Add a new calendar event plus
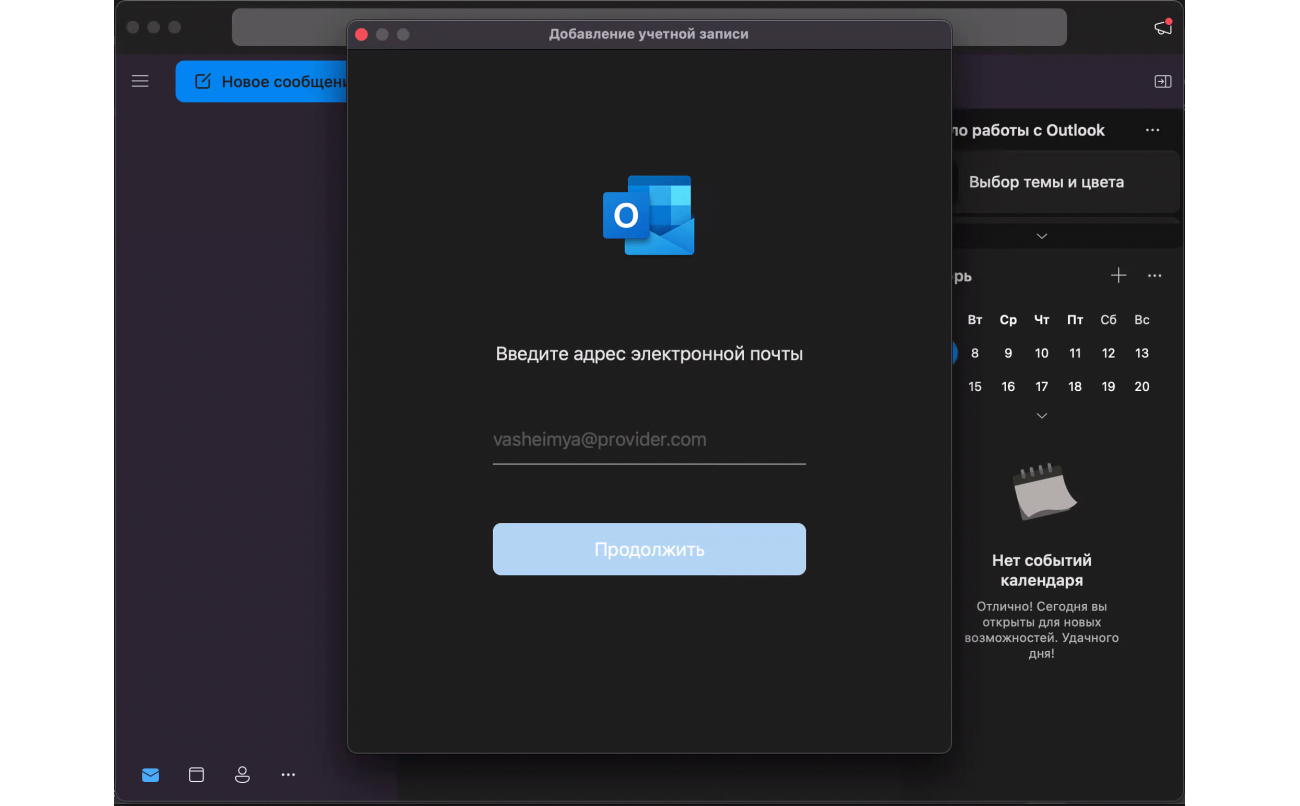The height and width of the screenshot is (806, 1300). point(1119,275)
